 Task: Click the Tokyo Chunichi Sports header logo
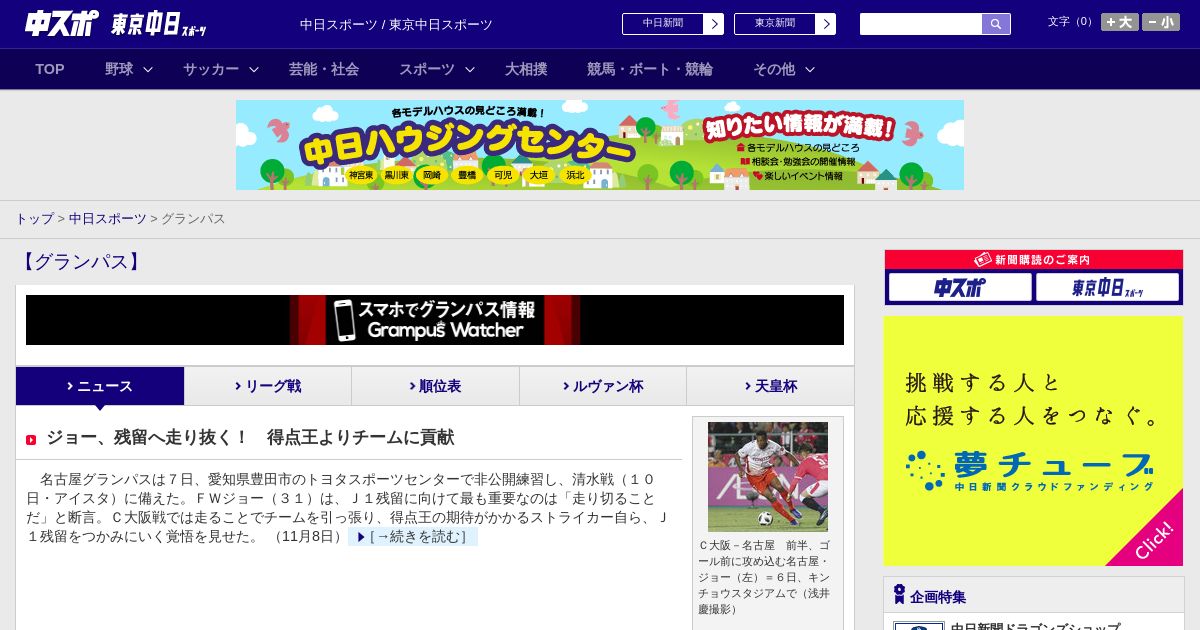[159, 24]
